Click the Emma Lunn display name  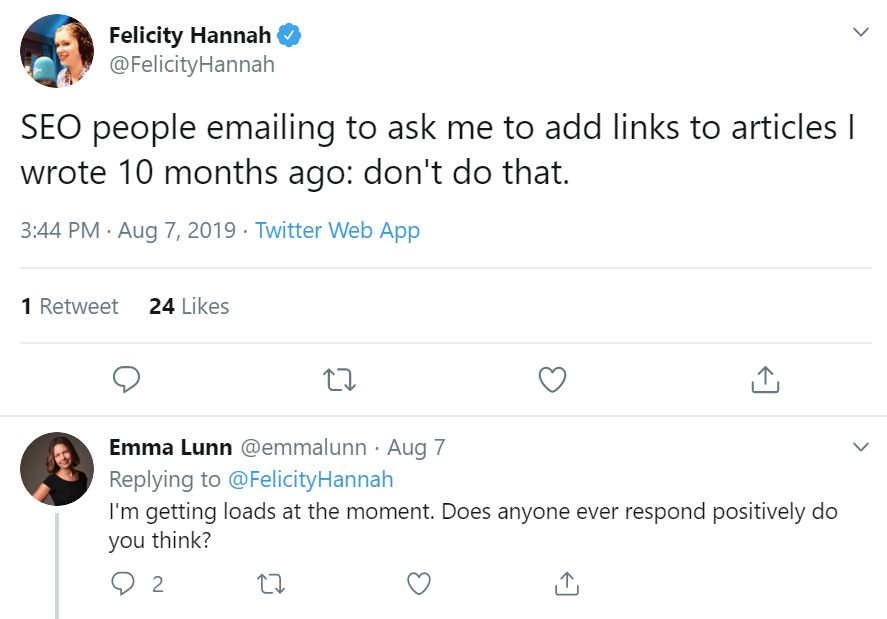click(170, 447)
